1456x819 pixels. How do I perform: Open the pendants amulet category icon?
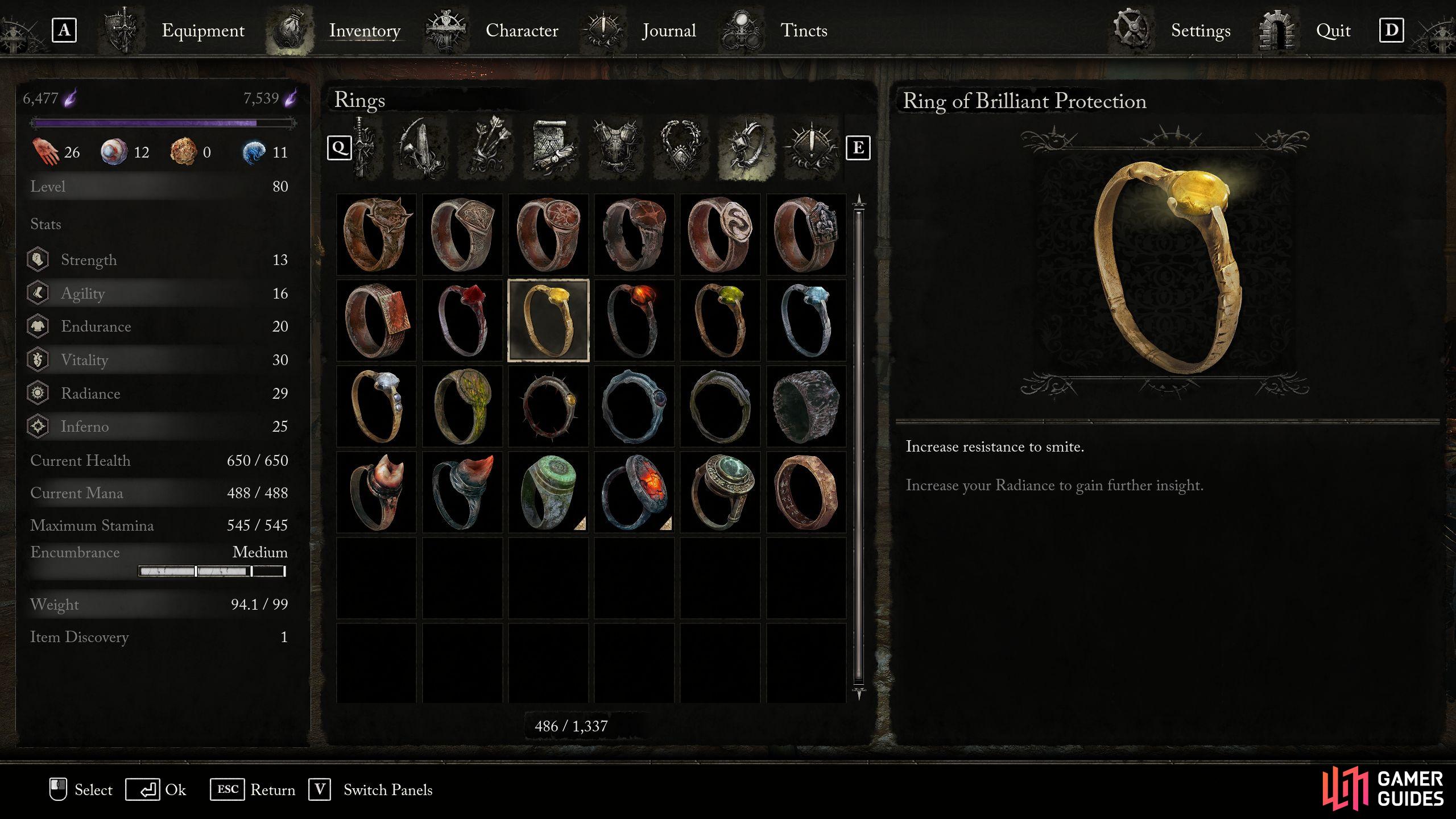[681, 148]
